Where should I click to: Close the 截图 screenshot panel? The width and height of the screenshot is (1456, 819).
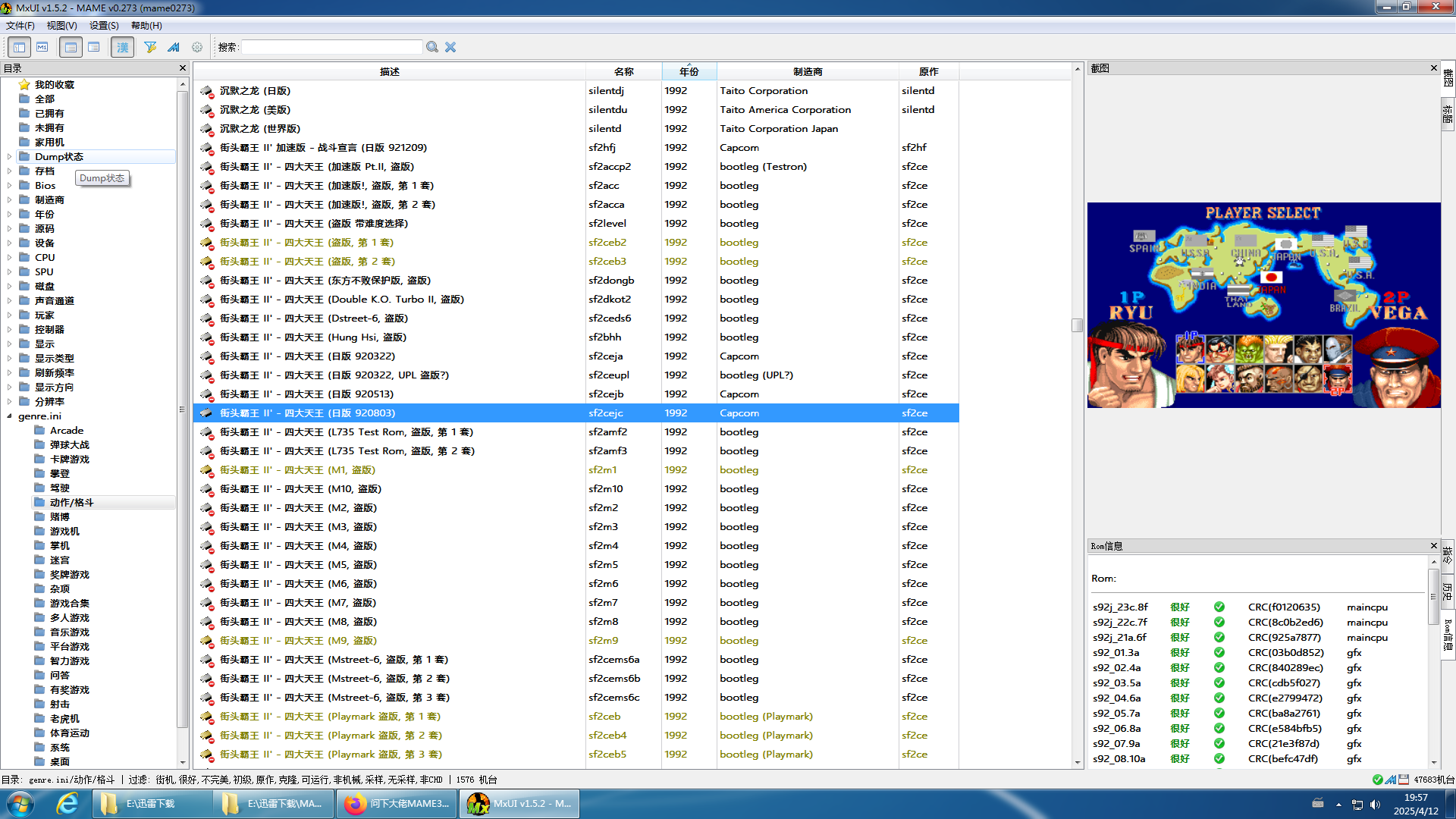[x=1434, y=68]
